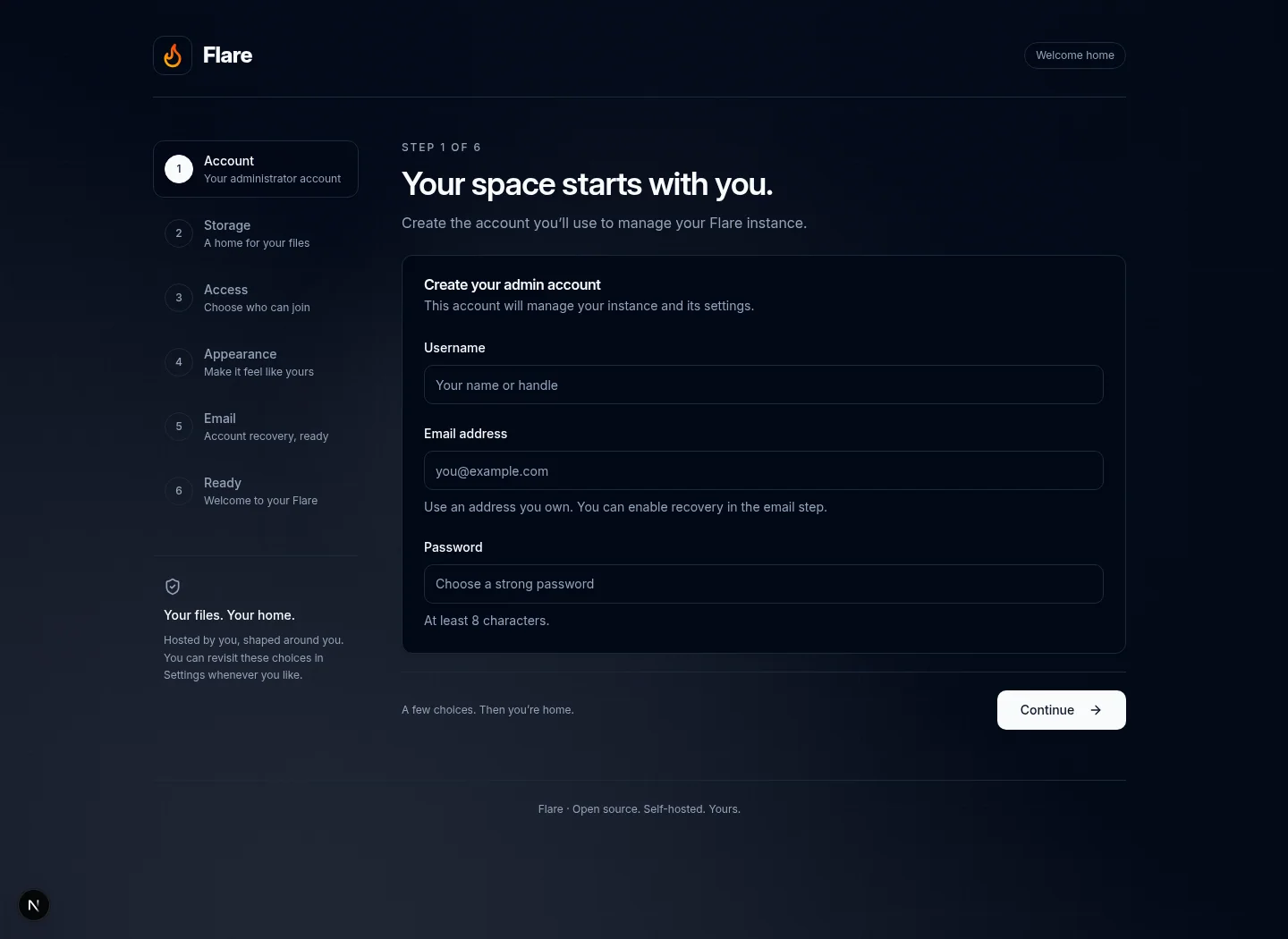Click the step 5 number circle
1288x939 pixels.
(x=179, y=427)
